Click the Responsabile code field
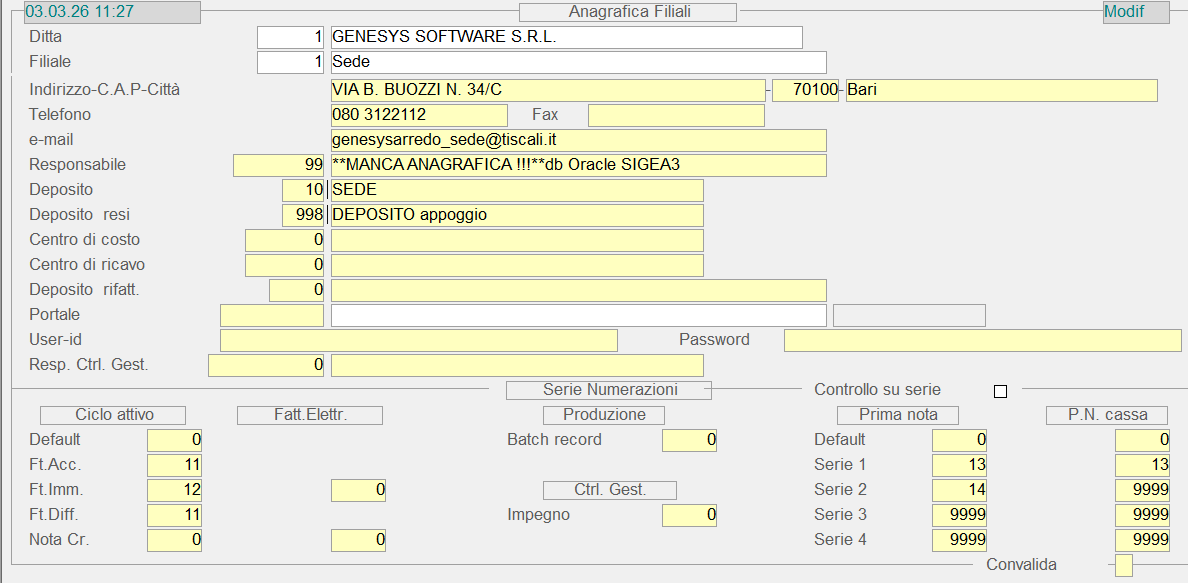The height and width of the screenshot is (583, 1188). [x=278, y=165]
